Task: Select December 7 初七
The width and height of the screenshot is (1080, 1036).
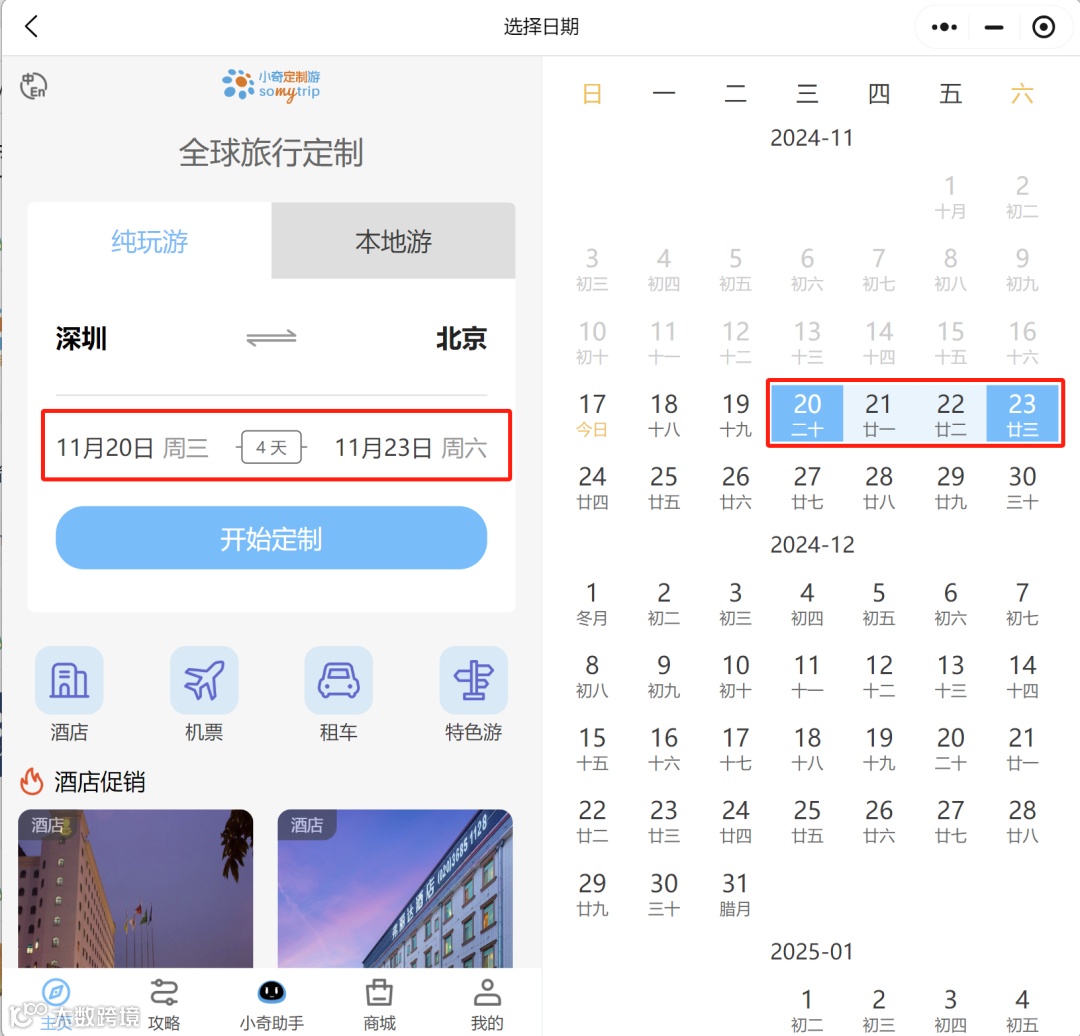Action: [x=1022, y=603]
